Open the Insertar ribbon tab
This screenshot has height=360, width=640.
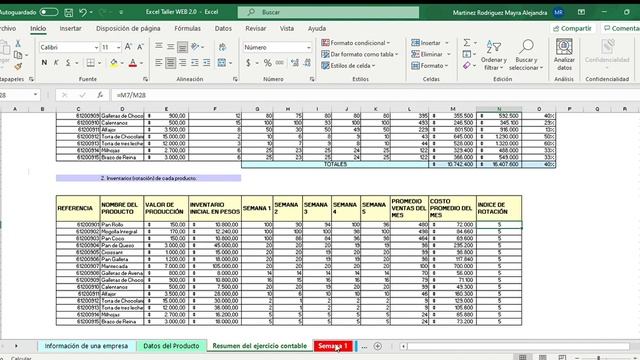pyautogui.click(x=71, y=28)
